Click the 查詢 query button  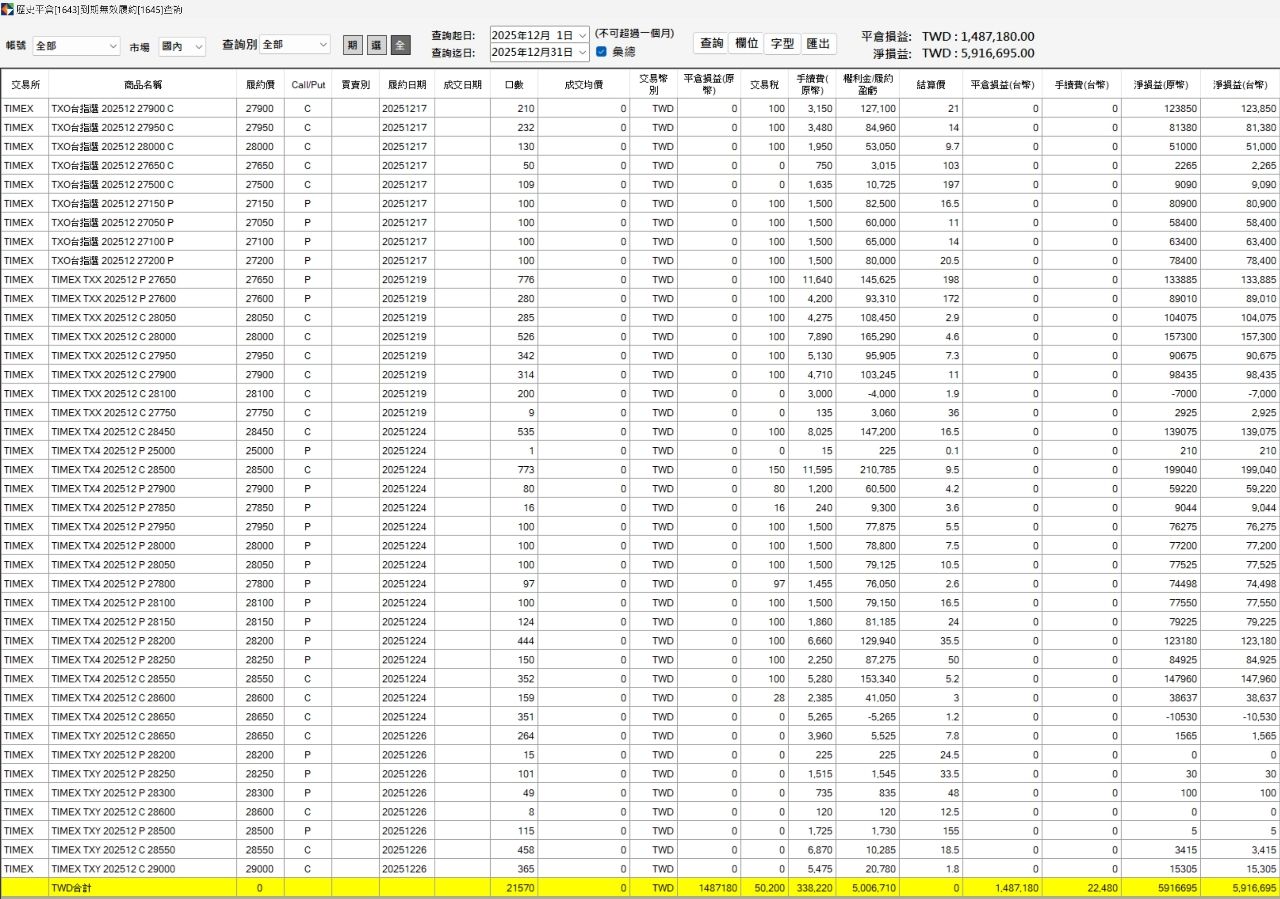[711, 43]
